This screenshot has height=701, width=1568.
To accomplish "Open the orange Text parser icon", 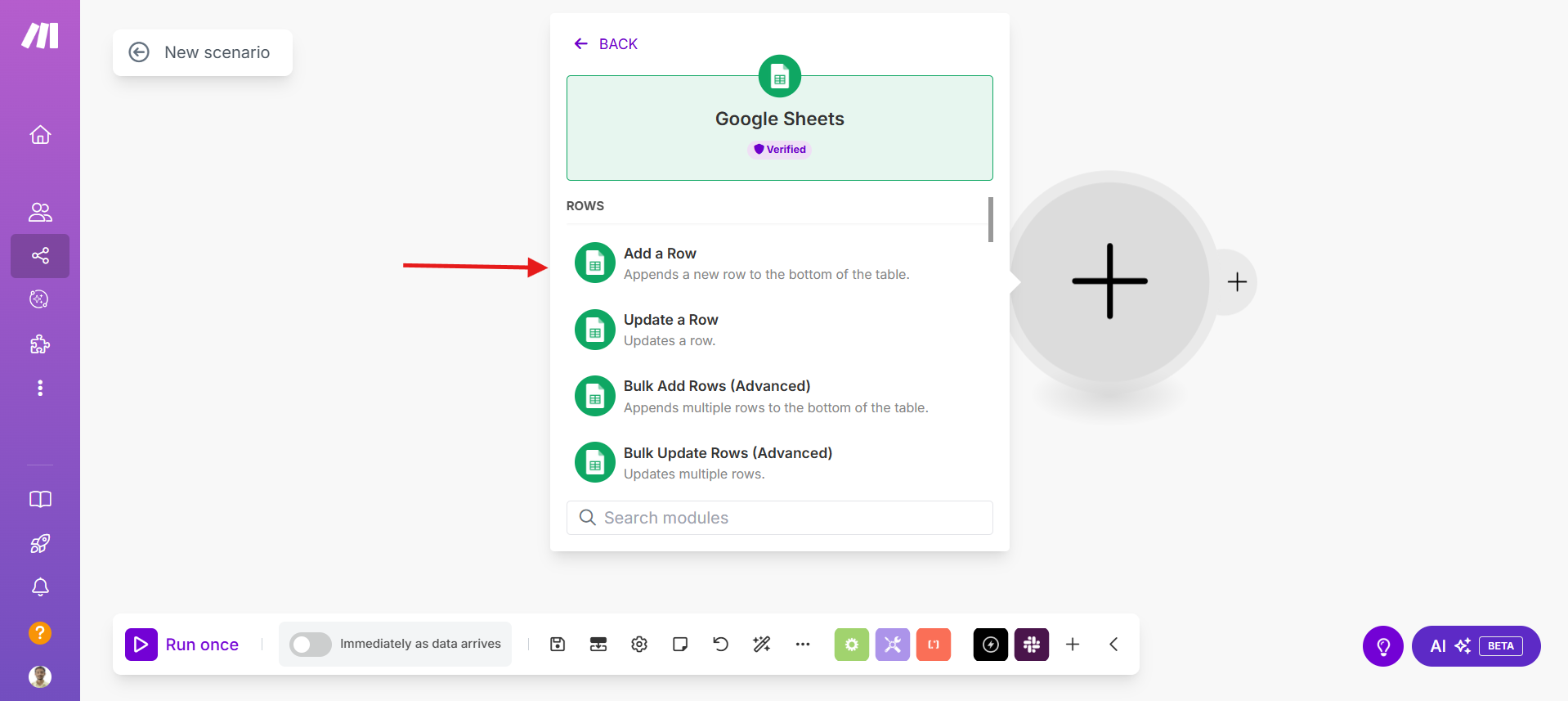I will 934,645.
